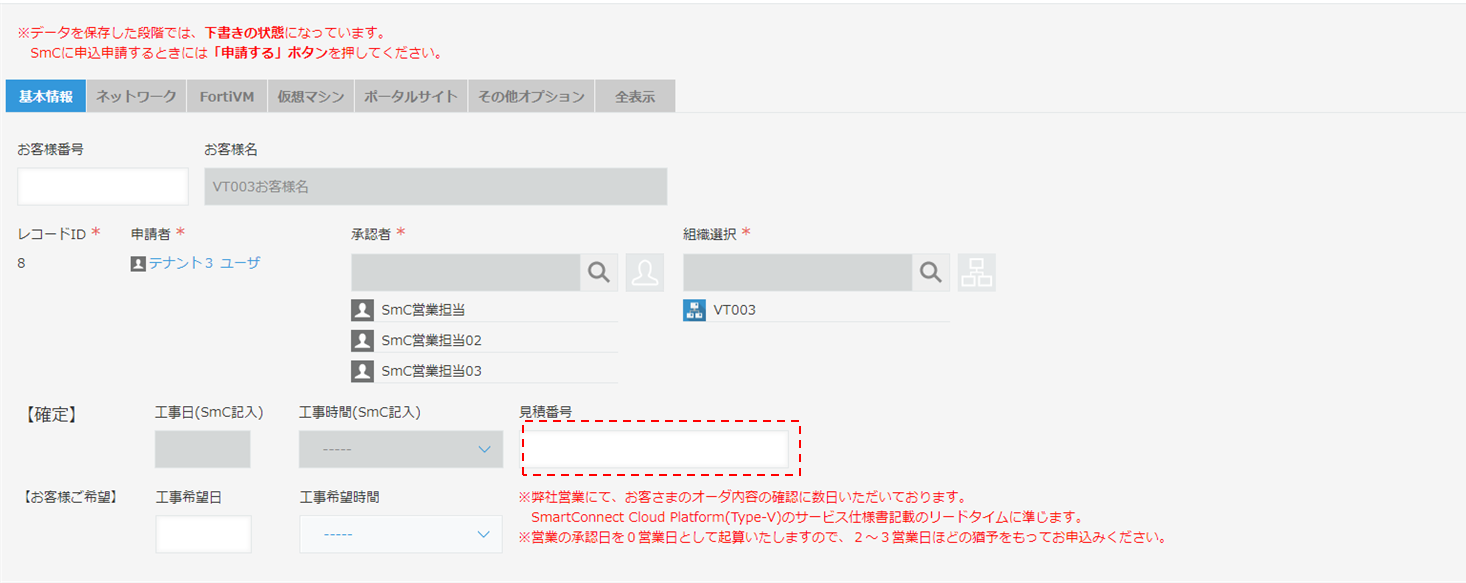The height and width of the screenshot is (583, 1466).
Task: Open the 仮想マシン tab
Action: (x=311, y=96)
